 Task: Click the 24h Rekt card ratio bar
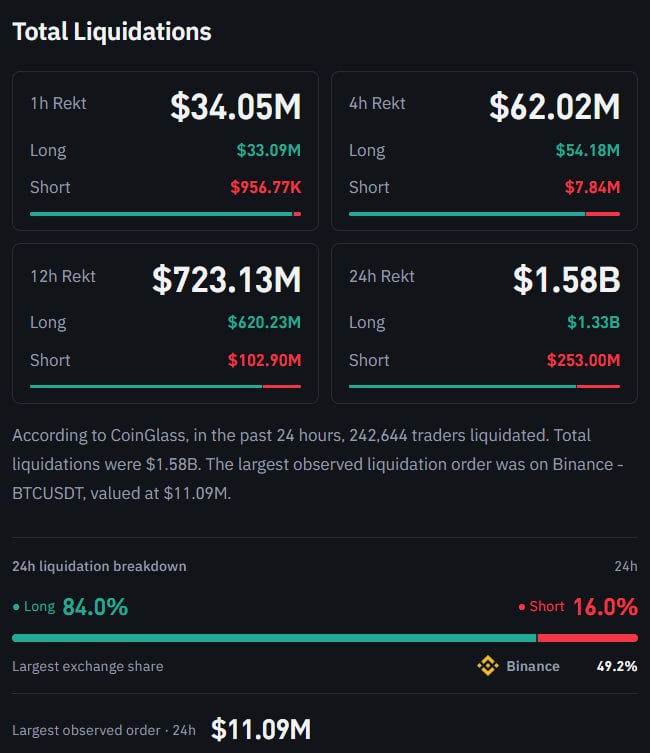tap(484, 386)
